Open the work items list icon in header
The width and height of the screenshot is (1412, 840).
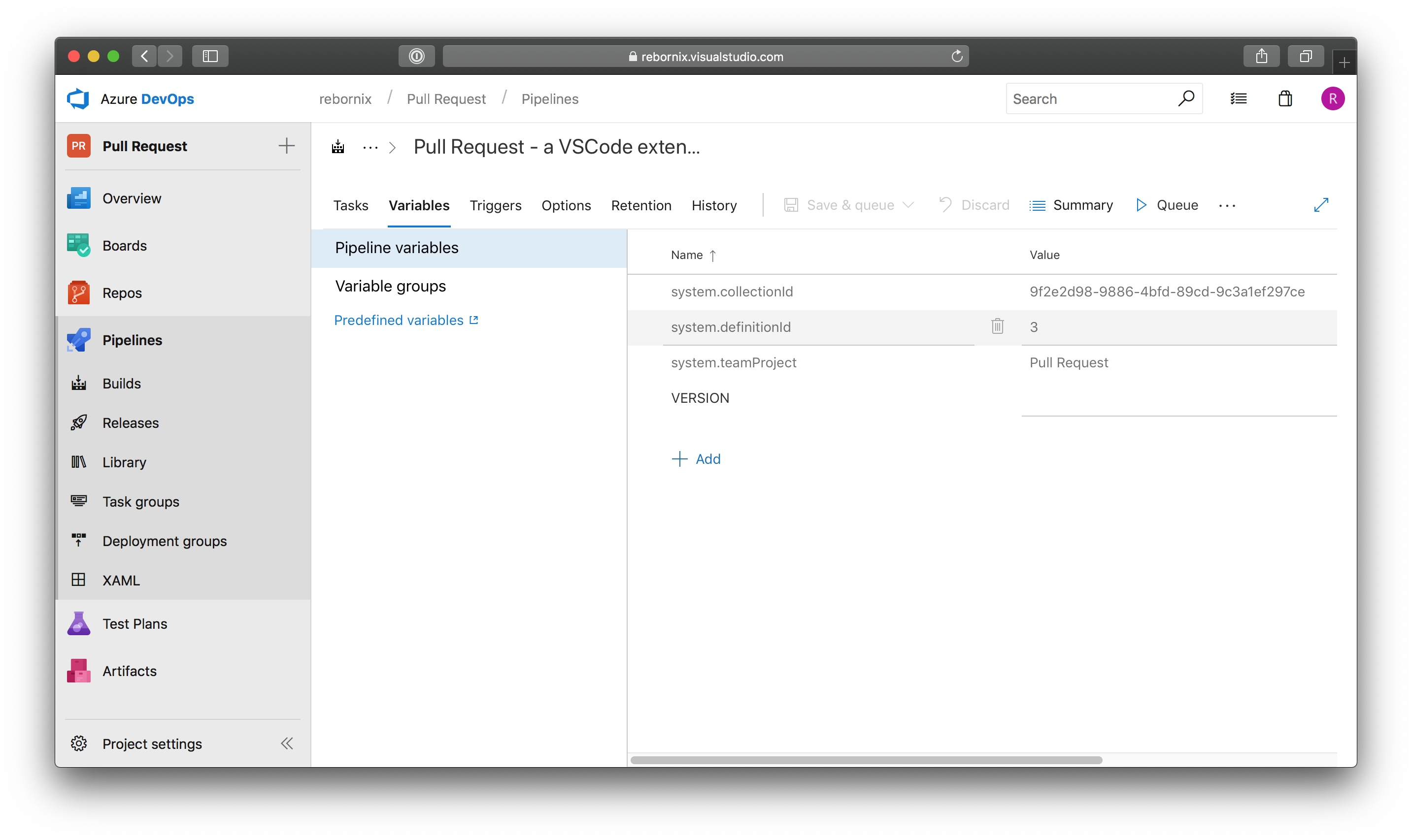pyautogui.click(x=1238, y=99)
